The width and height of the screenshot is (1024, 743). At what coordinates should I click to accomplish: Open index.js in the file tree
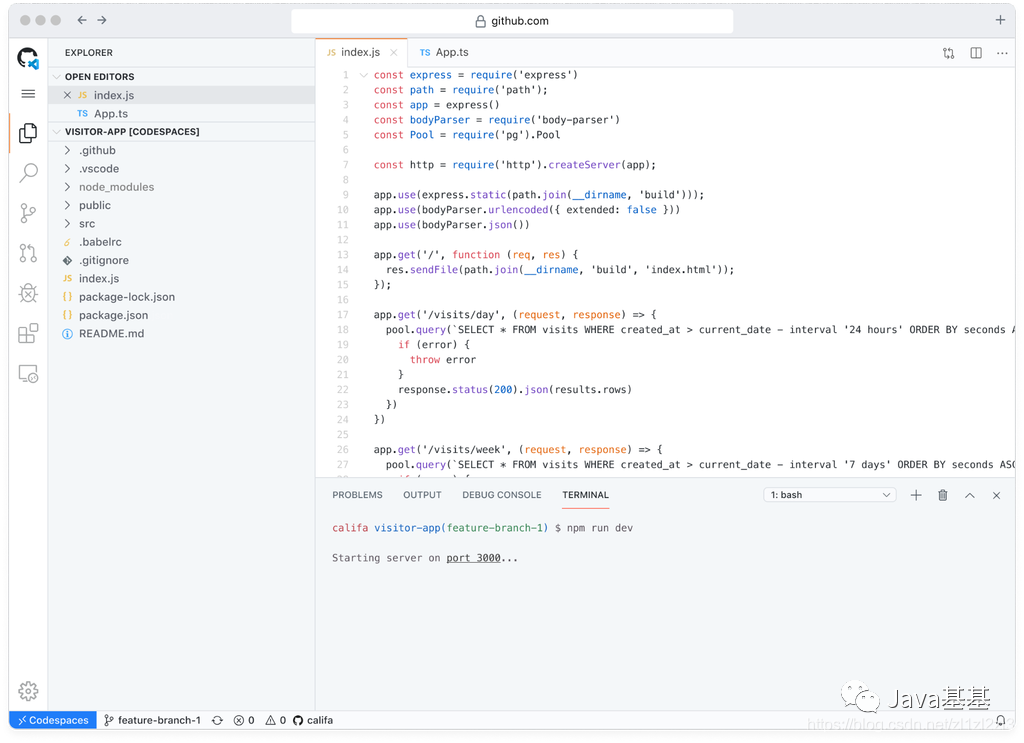(183, 278)
